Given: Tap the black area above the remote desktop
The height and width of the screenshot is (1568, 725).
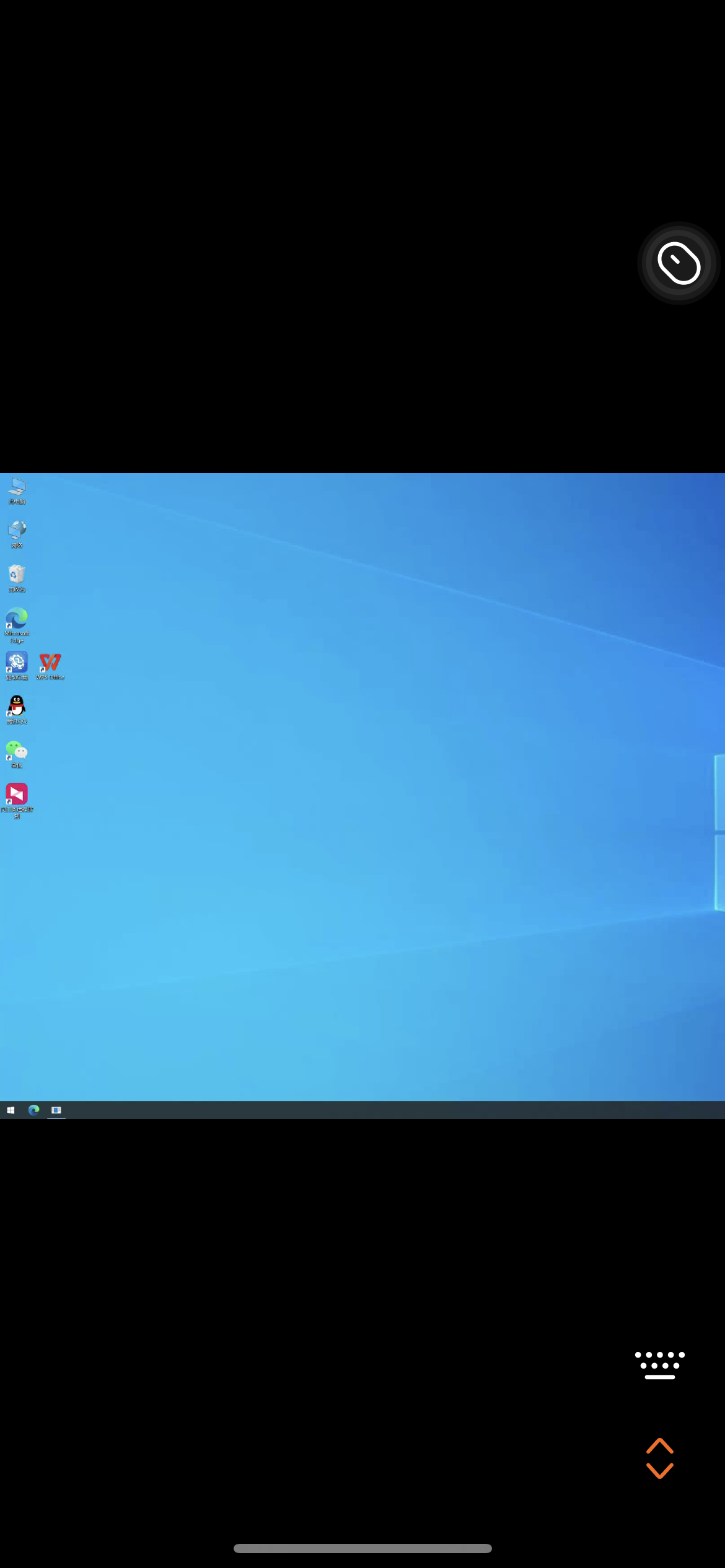Looking at the screenshot, I should pos(310,248).
